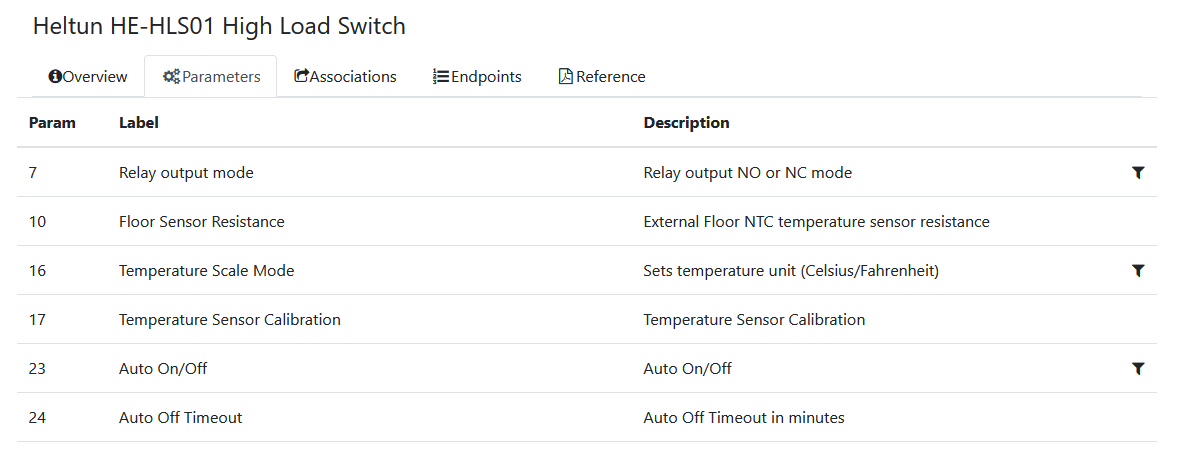The image size is (1197, 453).
Task: Click the Description column header
Action: [x=686, y=123]
